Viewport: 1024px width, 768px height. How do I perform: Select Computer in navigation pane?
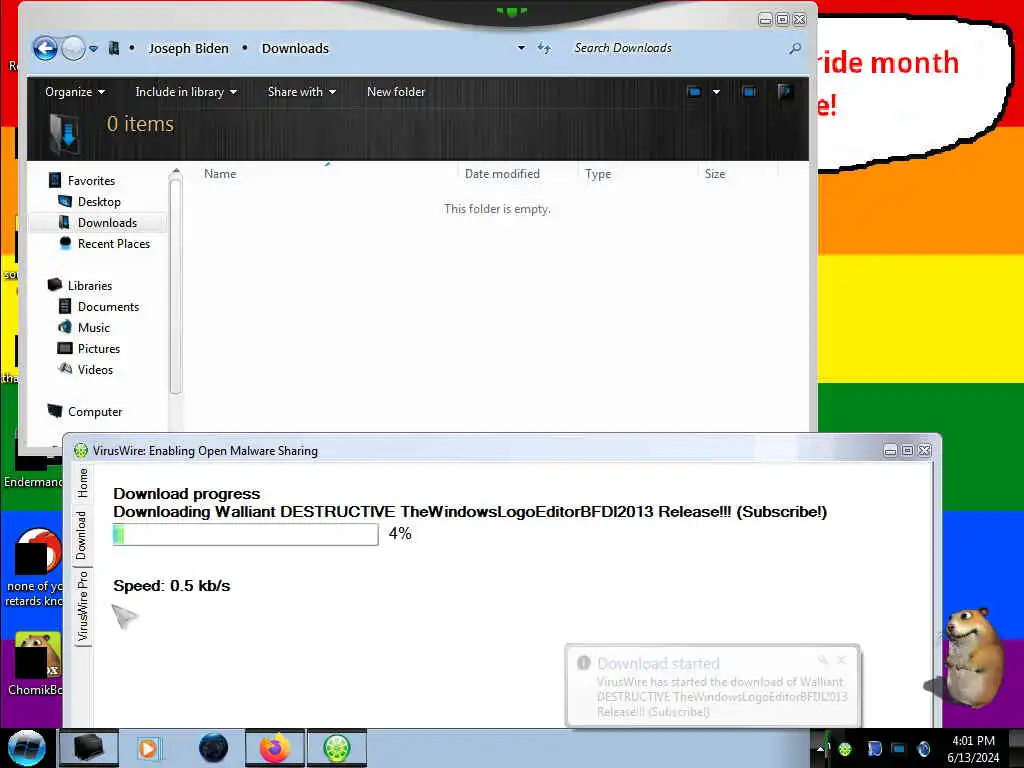pos(95,411)
